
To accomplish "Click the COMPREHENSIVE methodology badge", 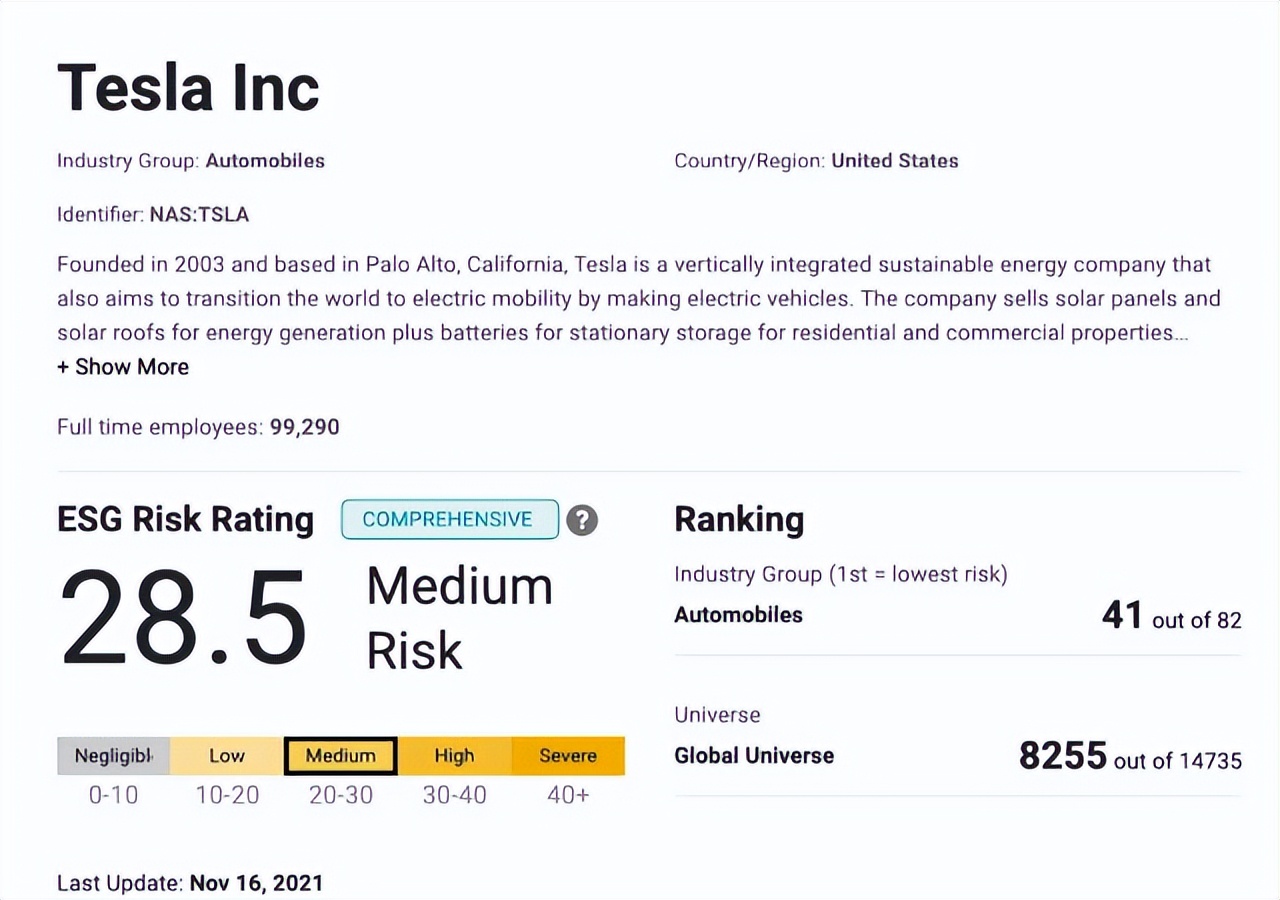I will (449, 519).
